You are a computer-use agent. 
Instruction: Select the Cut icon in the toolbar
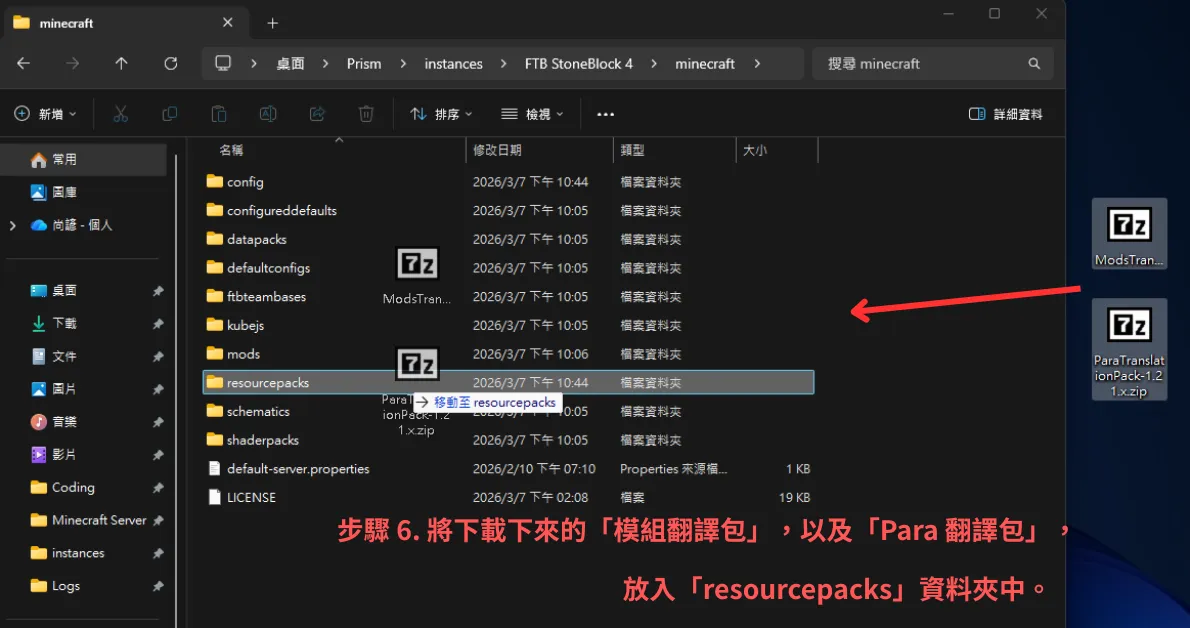pyautogui.click(x=120, y=113)
